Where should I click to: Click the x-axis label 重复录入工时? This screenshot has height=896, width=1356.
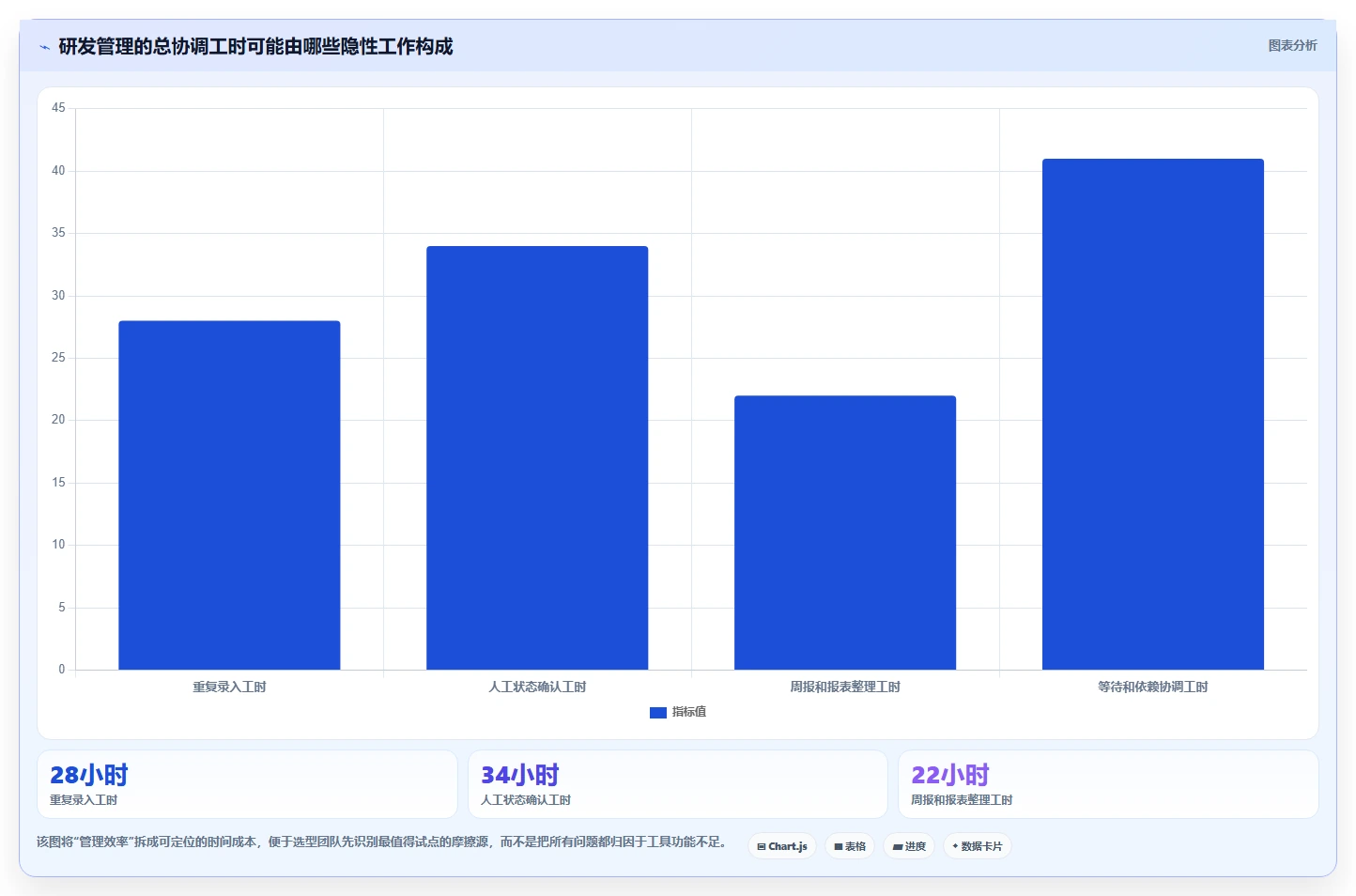tap(229, 687)
